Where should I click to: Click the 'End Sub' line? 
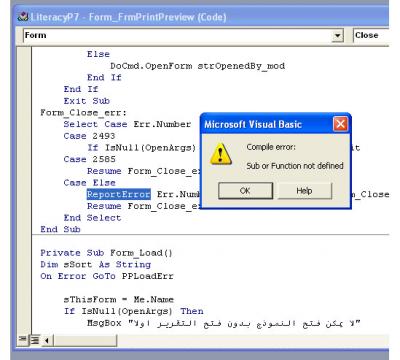click(60, 230)
